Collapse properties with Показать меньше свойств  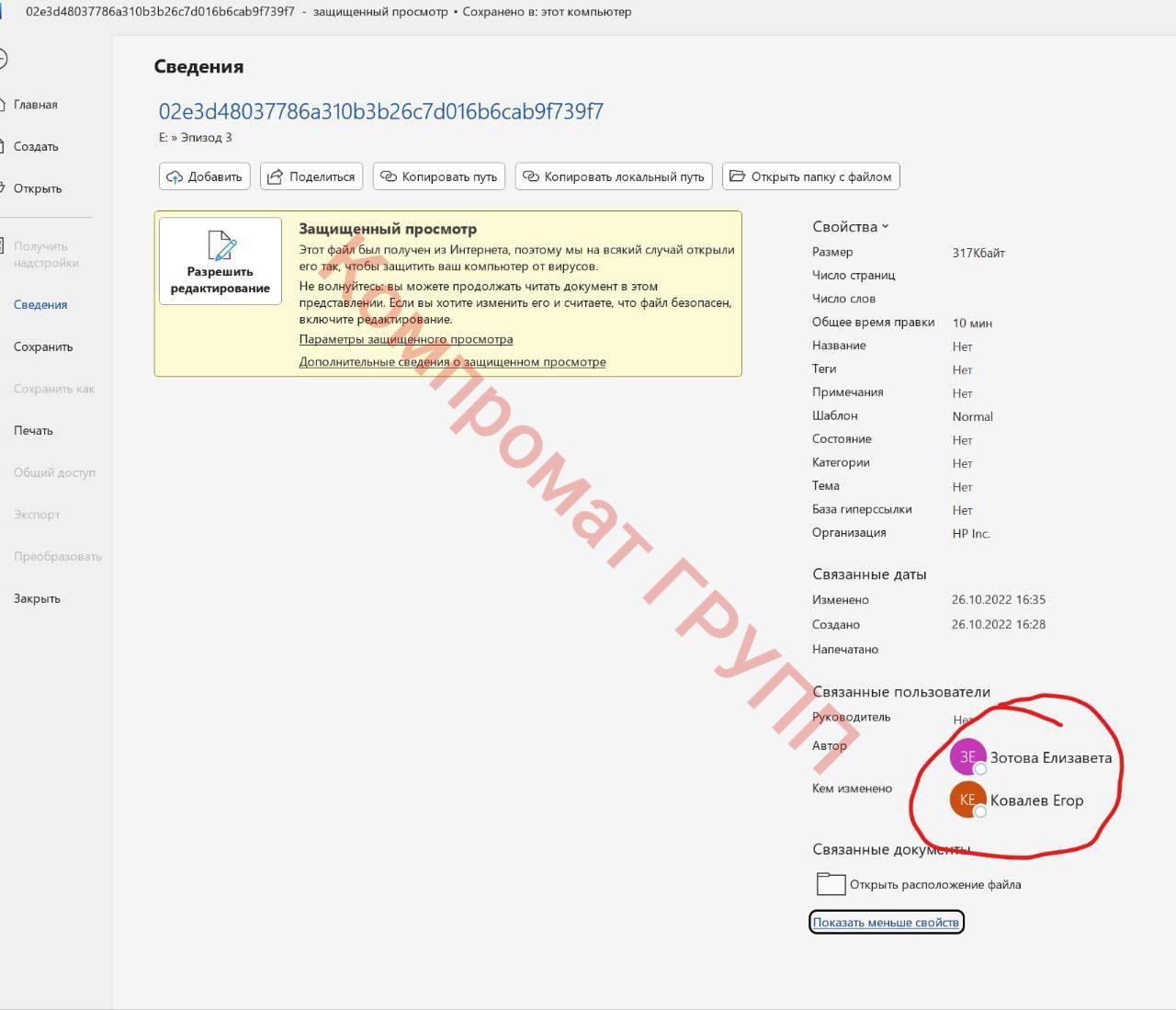point(886,922)
